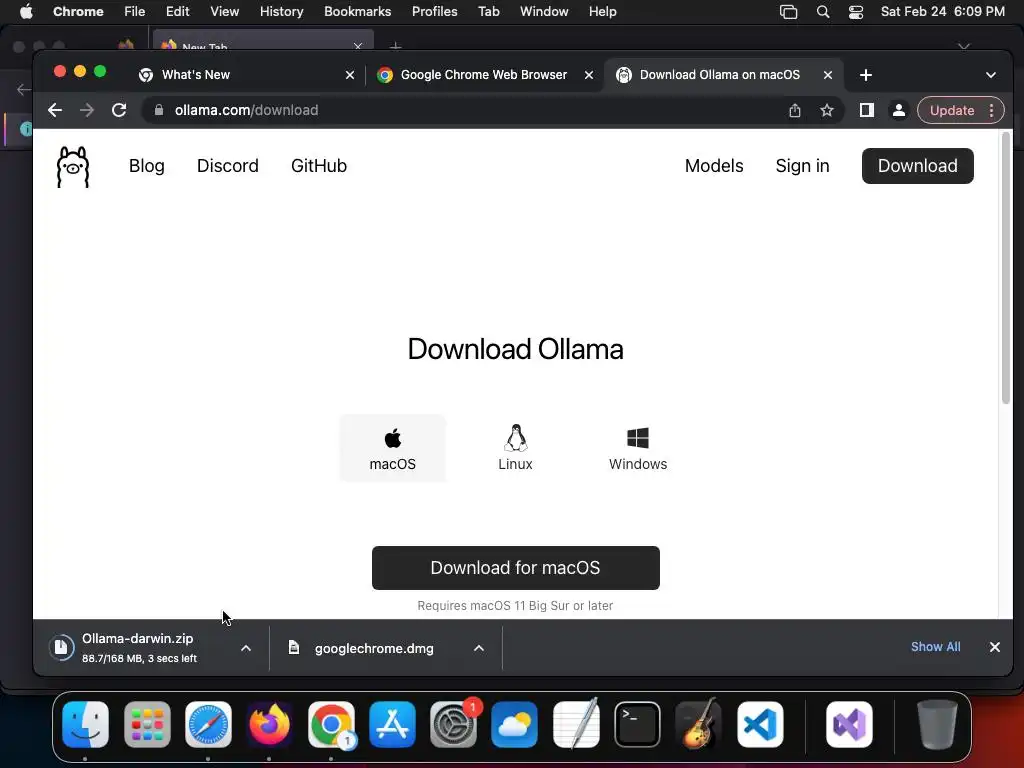Screen dimensions: 1024x768
Task: Open Safari from the Dock
Action: tap(208, 724)
